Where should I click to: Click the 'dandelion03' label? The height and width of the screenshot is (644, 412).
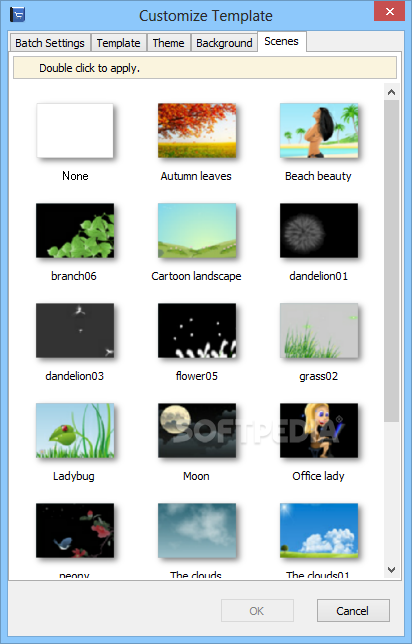[74, 376]
